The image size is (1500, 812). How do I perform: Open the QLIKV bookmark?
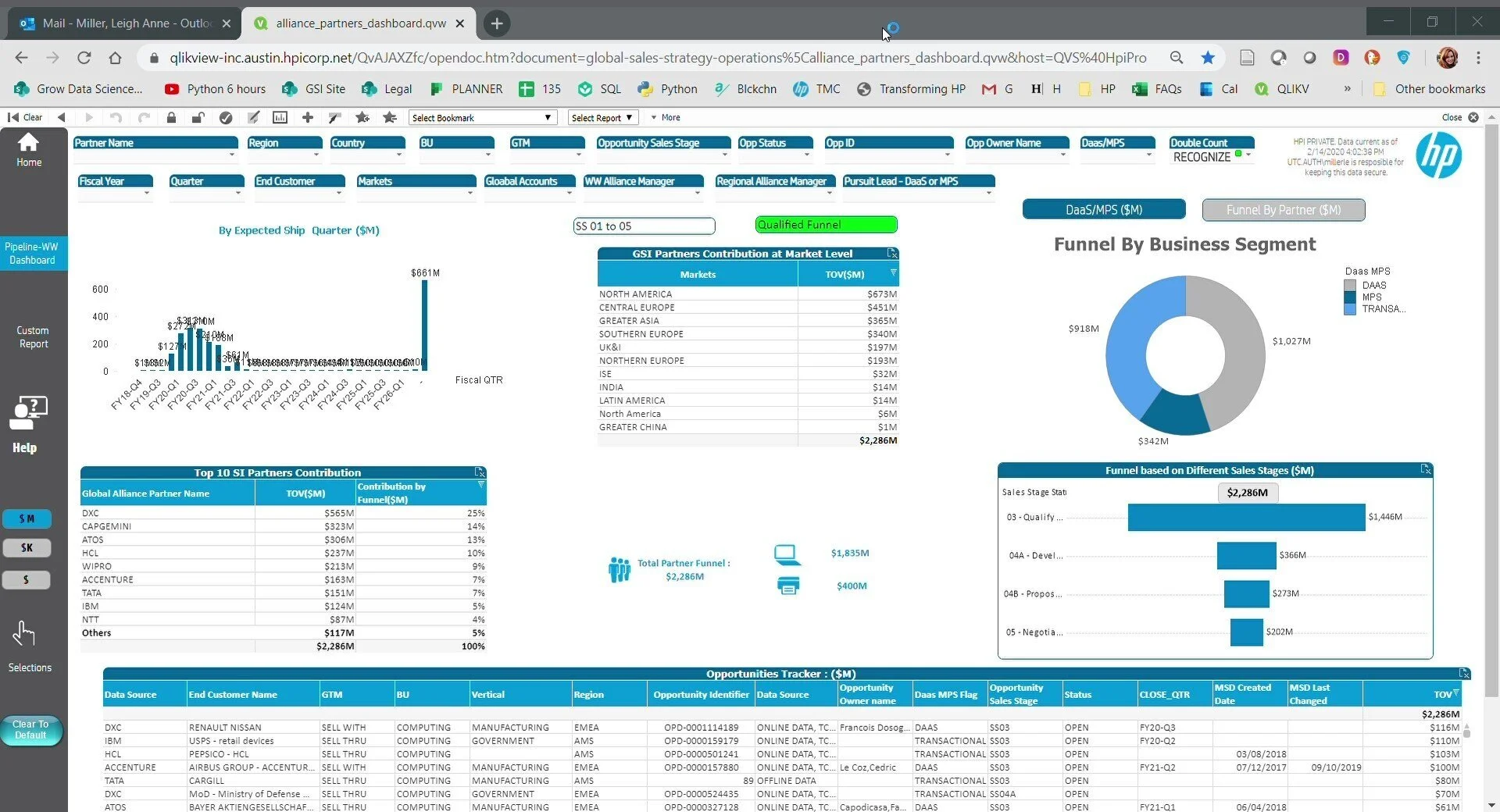[x=1281, y=89]
